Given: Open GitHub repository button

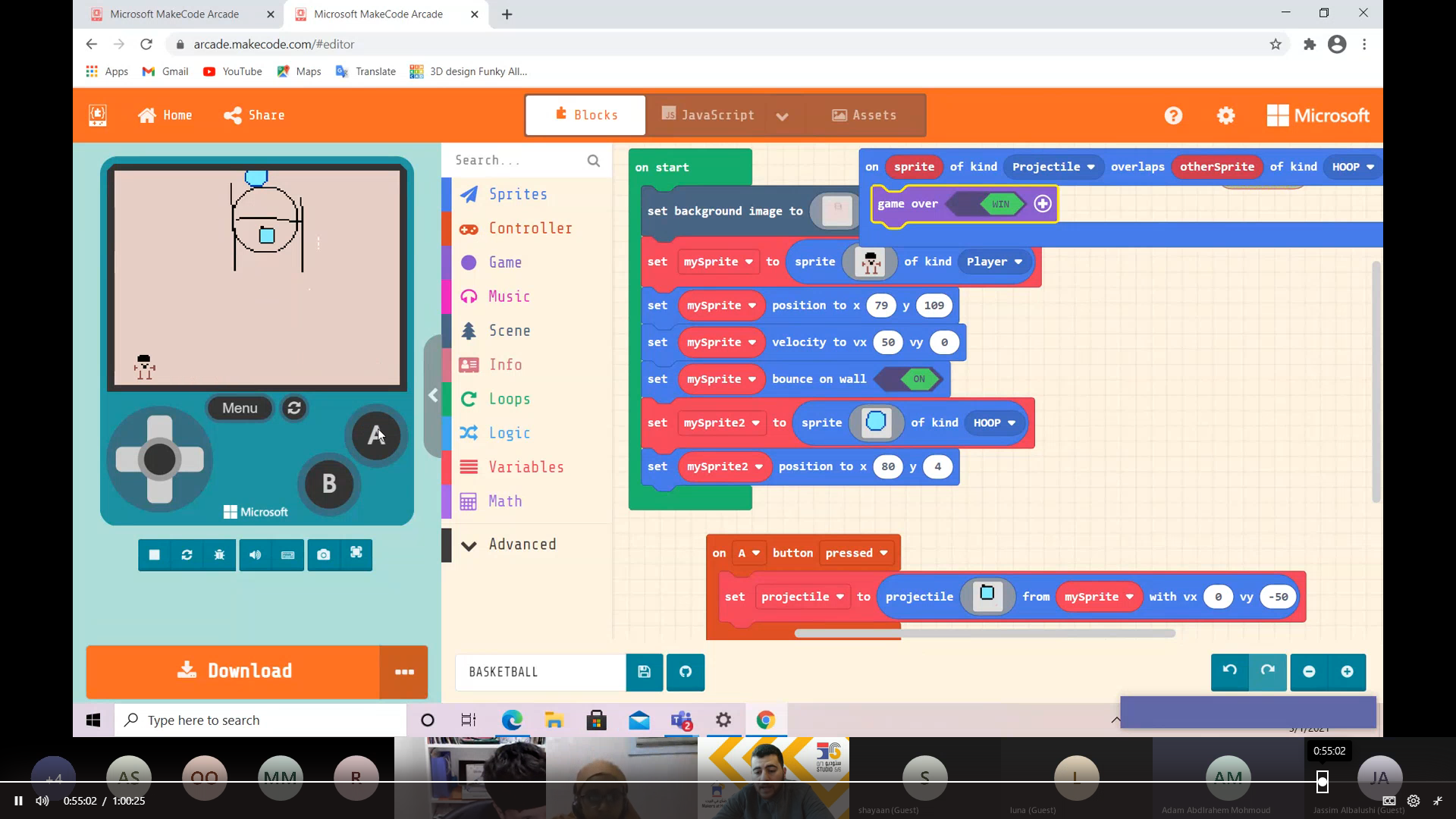Looking at the screenshot, I should pos(686,672).
